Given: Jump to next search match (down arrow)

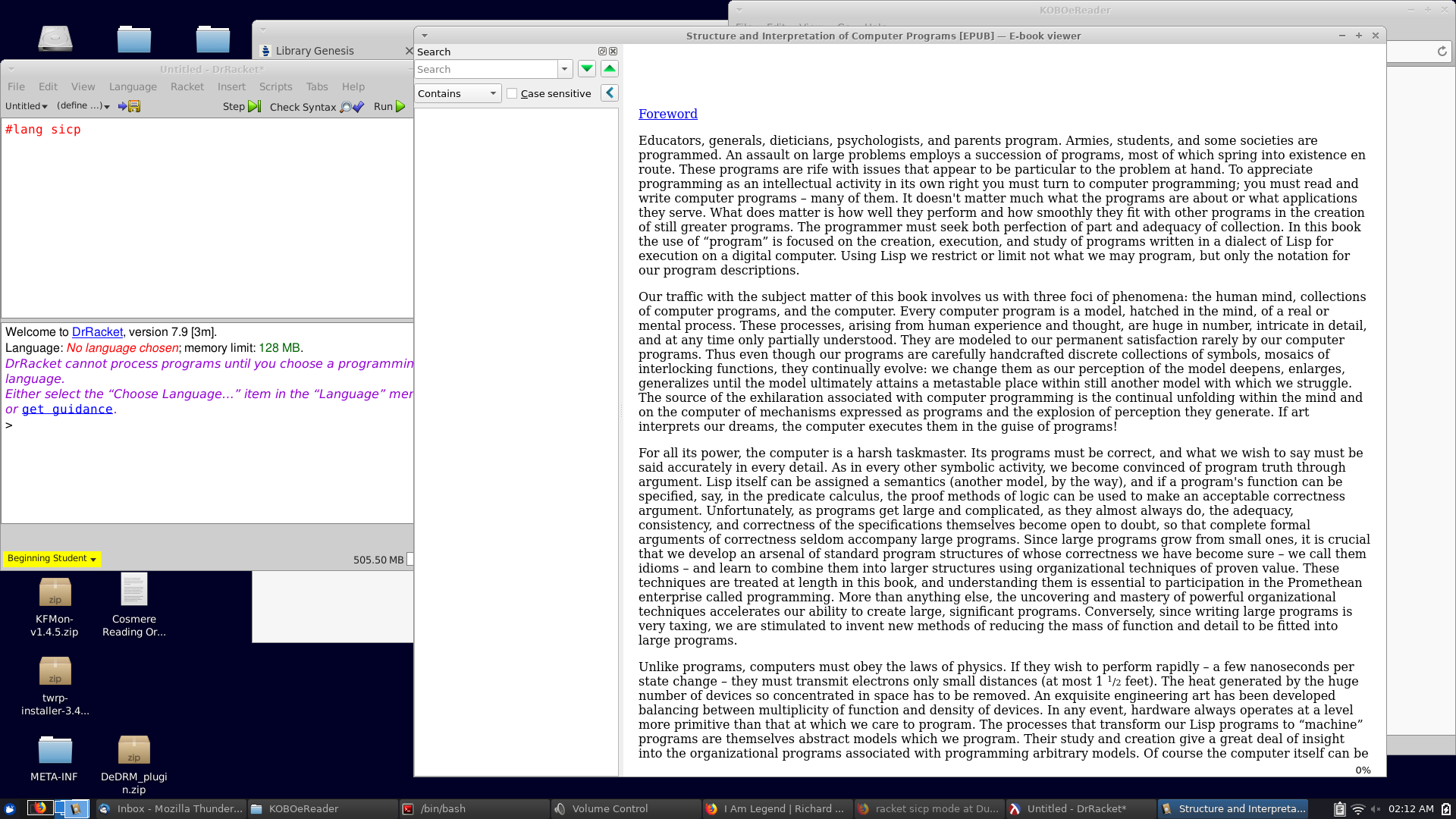Looking at the screenshot, I should [x=586, y=69].
